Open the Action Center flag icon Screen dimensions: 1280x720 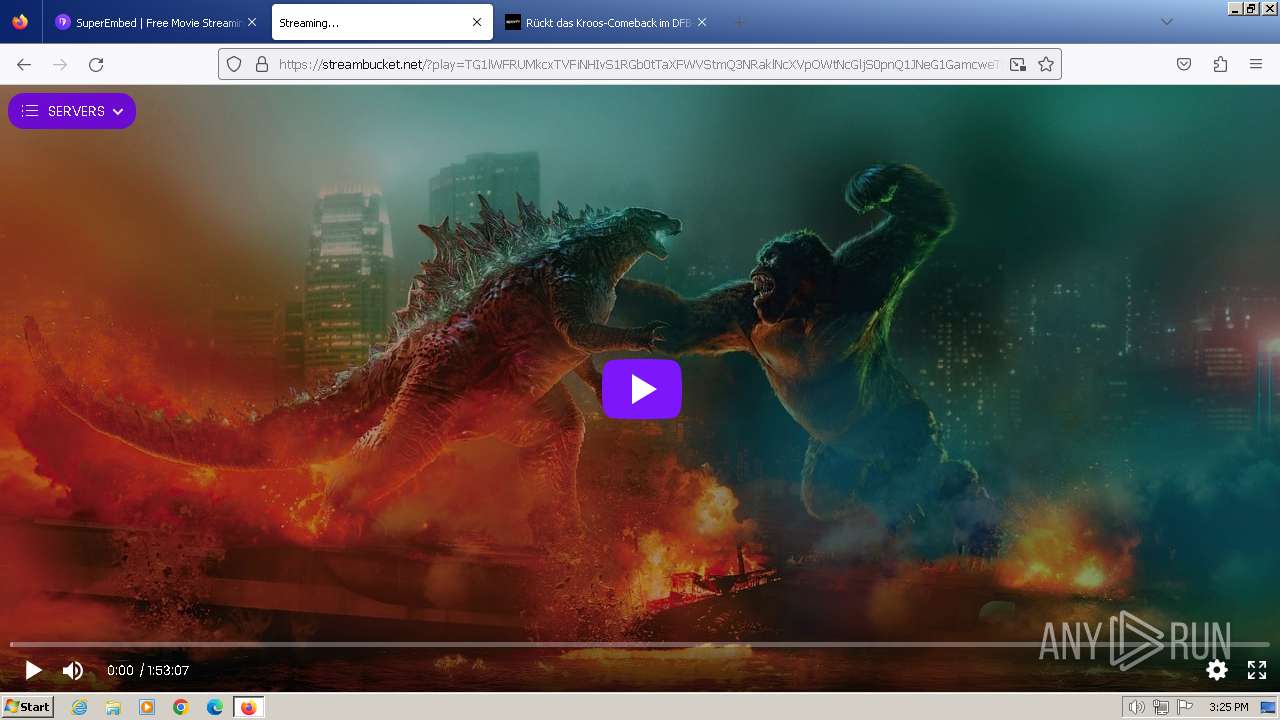(x=1185, y=707)
